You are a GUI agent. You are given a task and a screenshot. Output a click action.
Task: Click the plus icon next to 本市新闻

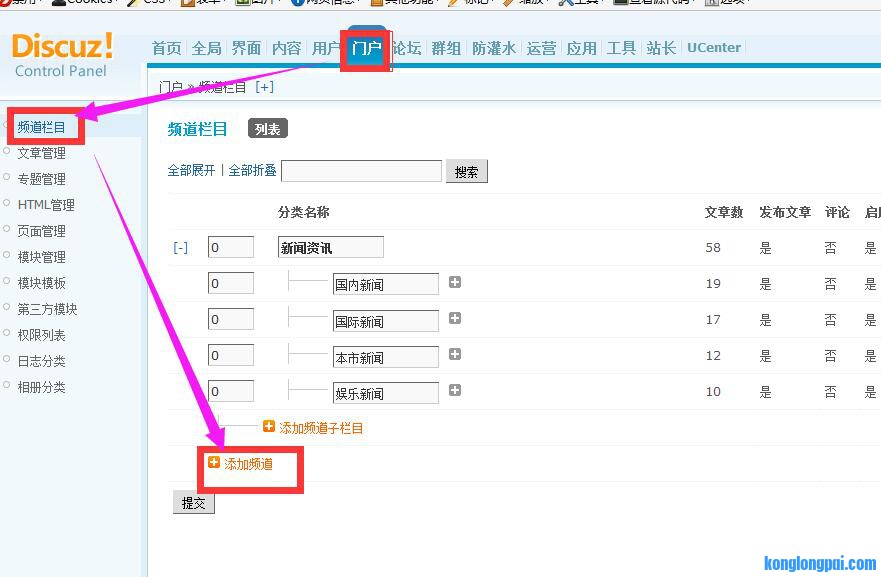pyautogui.click(x=455, y=355)
